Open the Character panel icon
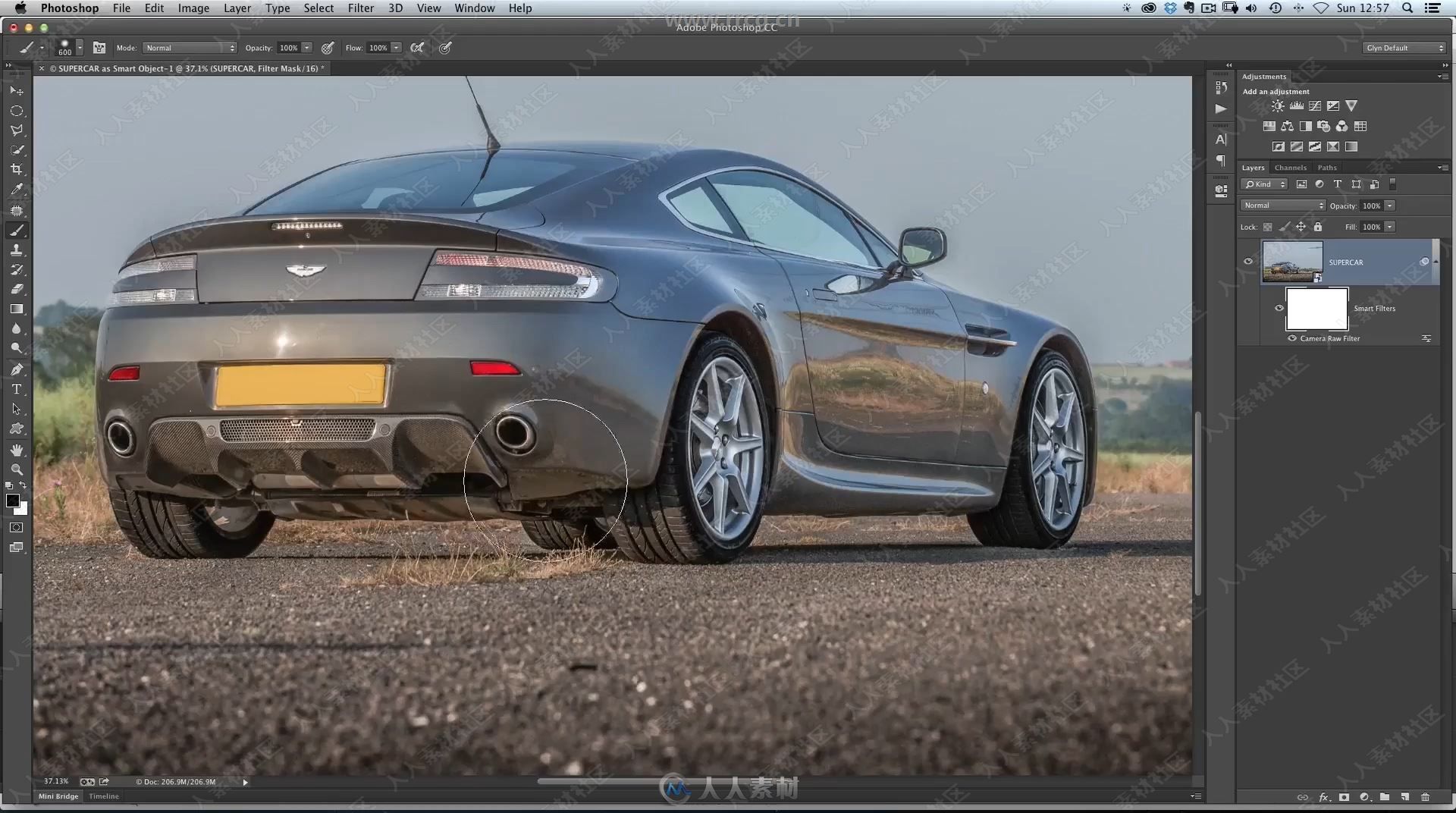 coord(1221,140)
